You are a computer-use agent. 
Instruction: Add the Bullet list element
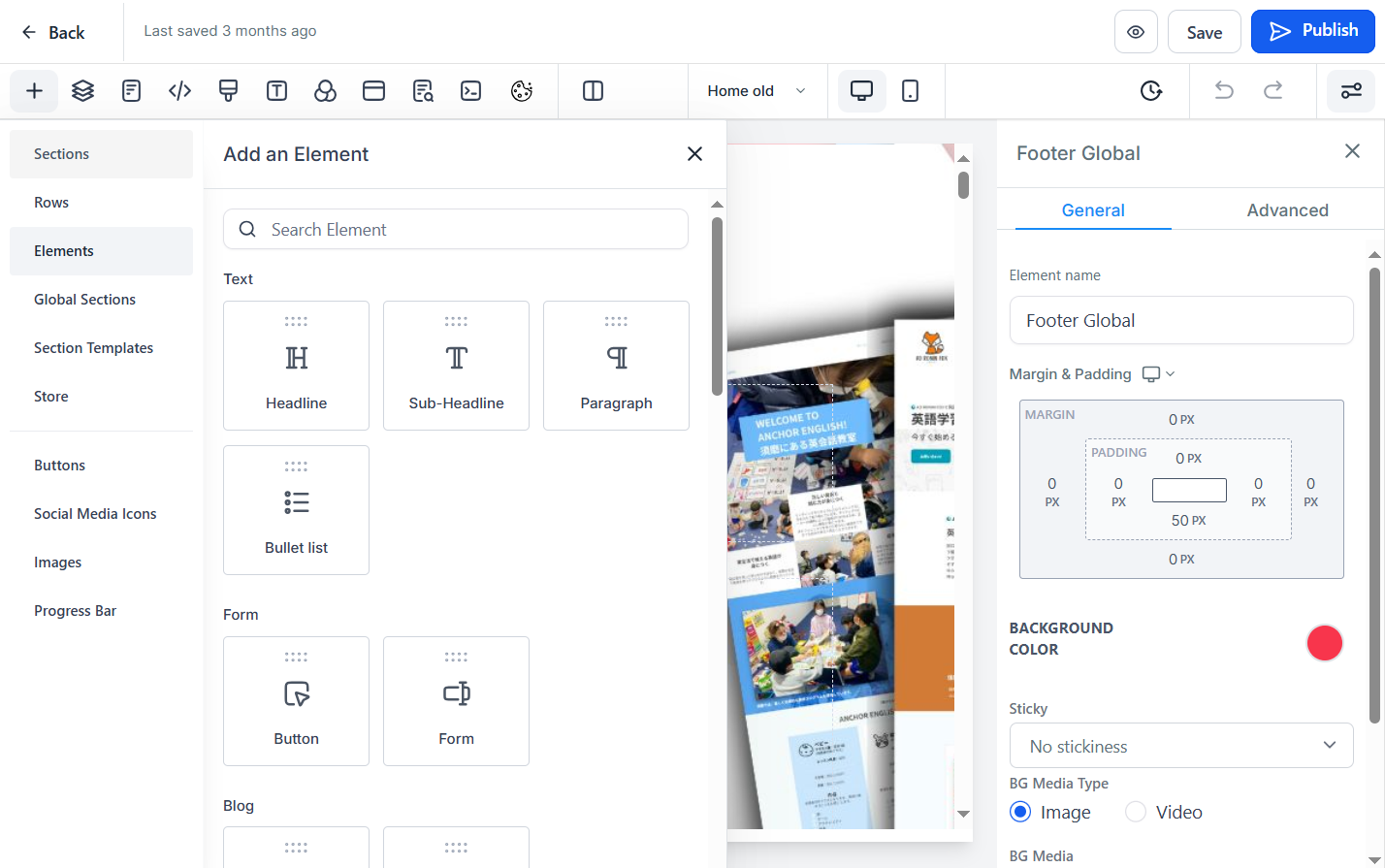(296, 510)
